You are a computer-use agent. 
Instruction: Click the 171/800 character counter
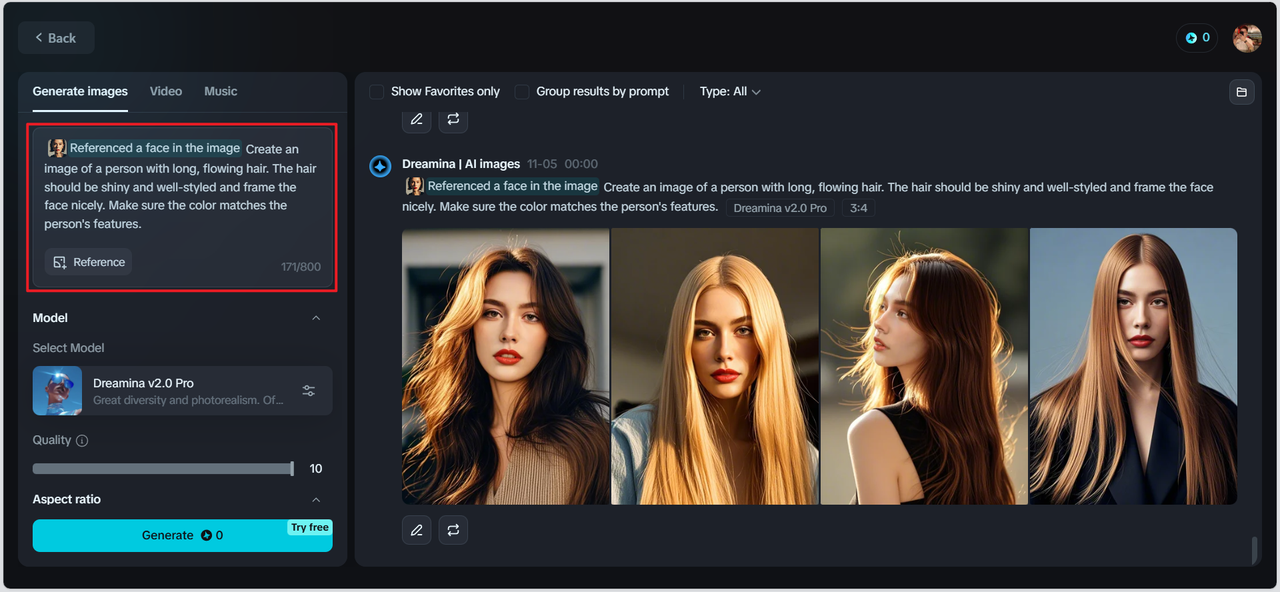[301, 267]
